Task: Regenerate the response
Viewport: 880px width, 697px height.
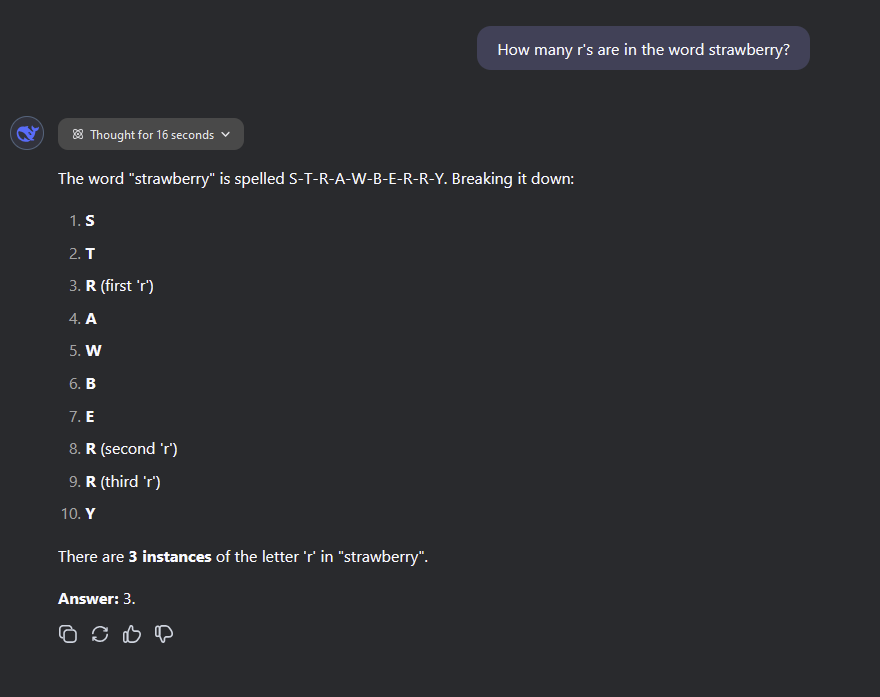Action: point(100,634)
